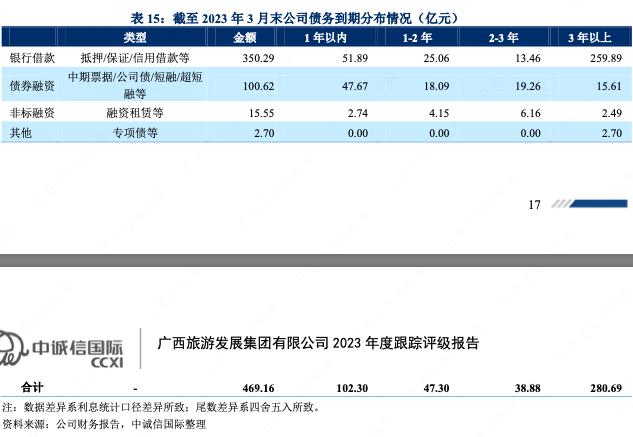633x437 pixels.
Task: Click 2.70 in 其他 row's 3 年以上 column
Action: click(612, 133)
